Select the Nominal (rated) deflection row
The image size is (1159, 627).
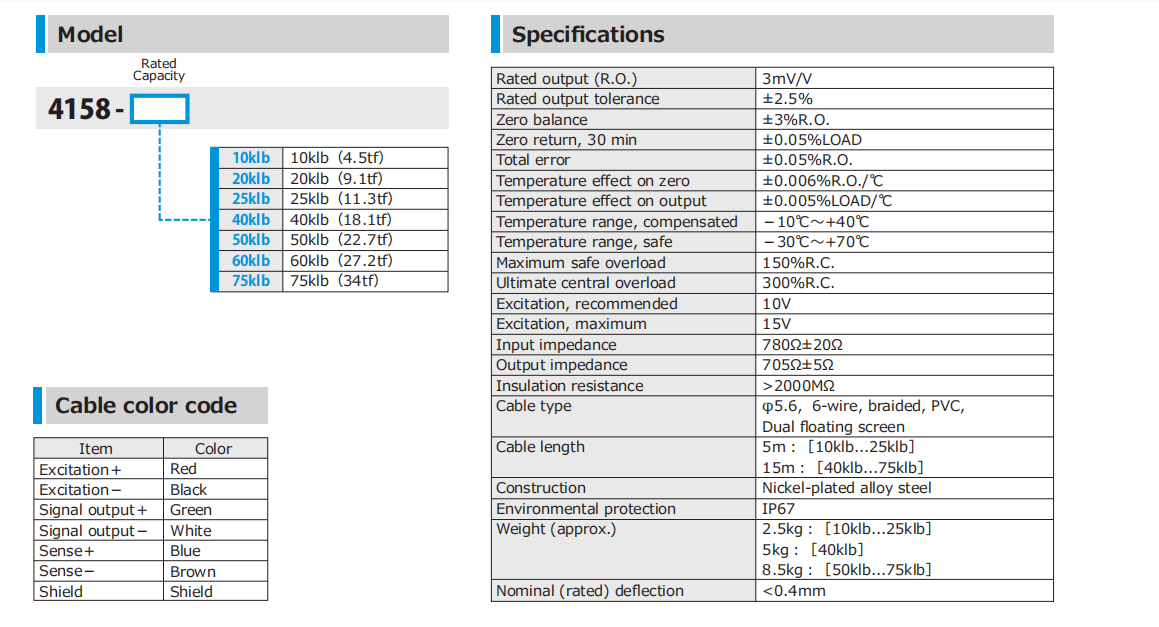tap(772, 591)
